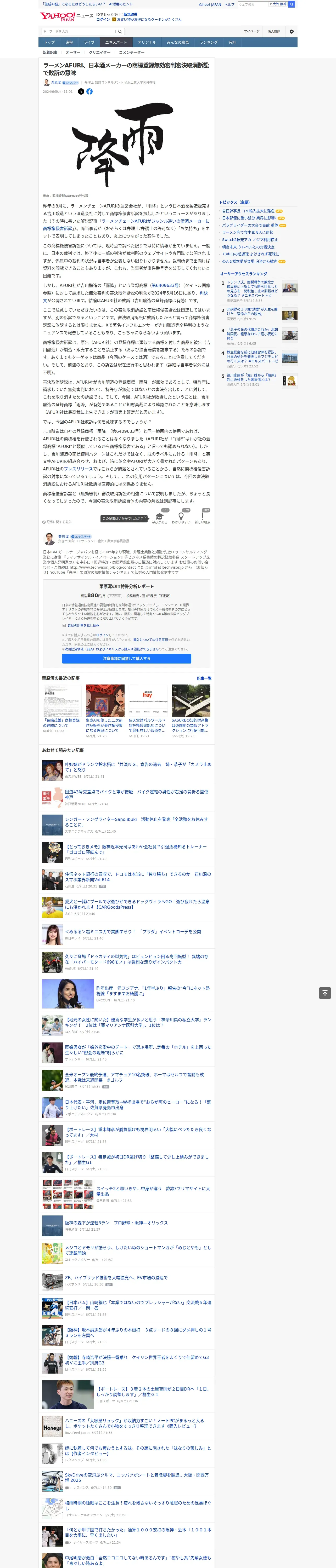
Task: Open 最初の記事を試し読み link
Action: (x=82, y=625)
